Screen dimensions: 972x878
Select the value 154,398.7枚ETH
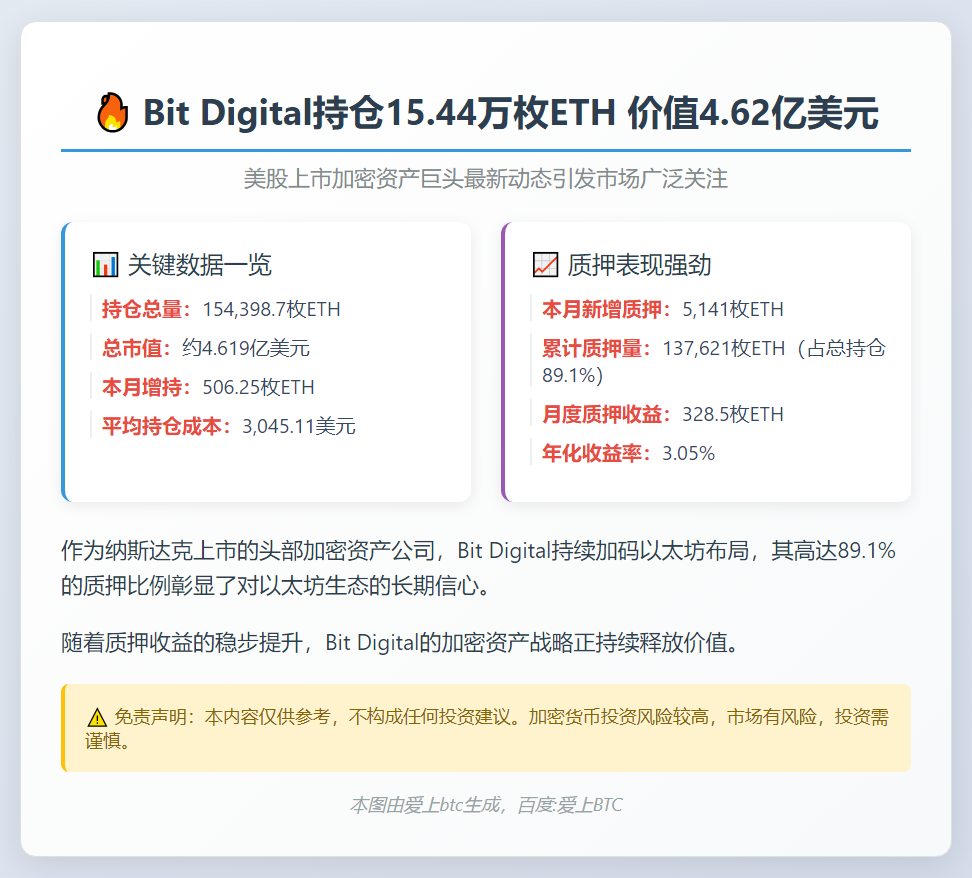pos(272,309)
